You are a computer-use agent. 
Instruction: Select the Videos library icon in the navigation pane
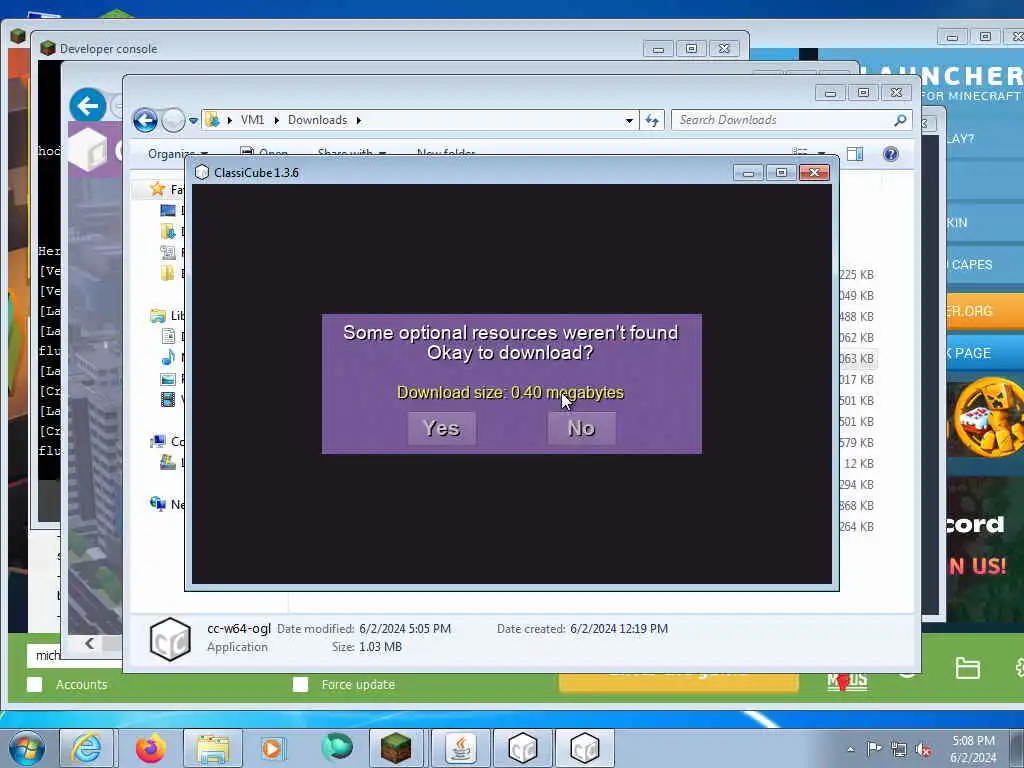tap(168, 399)
